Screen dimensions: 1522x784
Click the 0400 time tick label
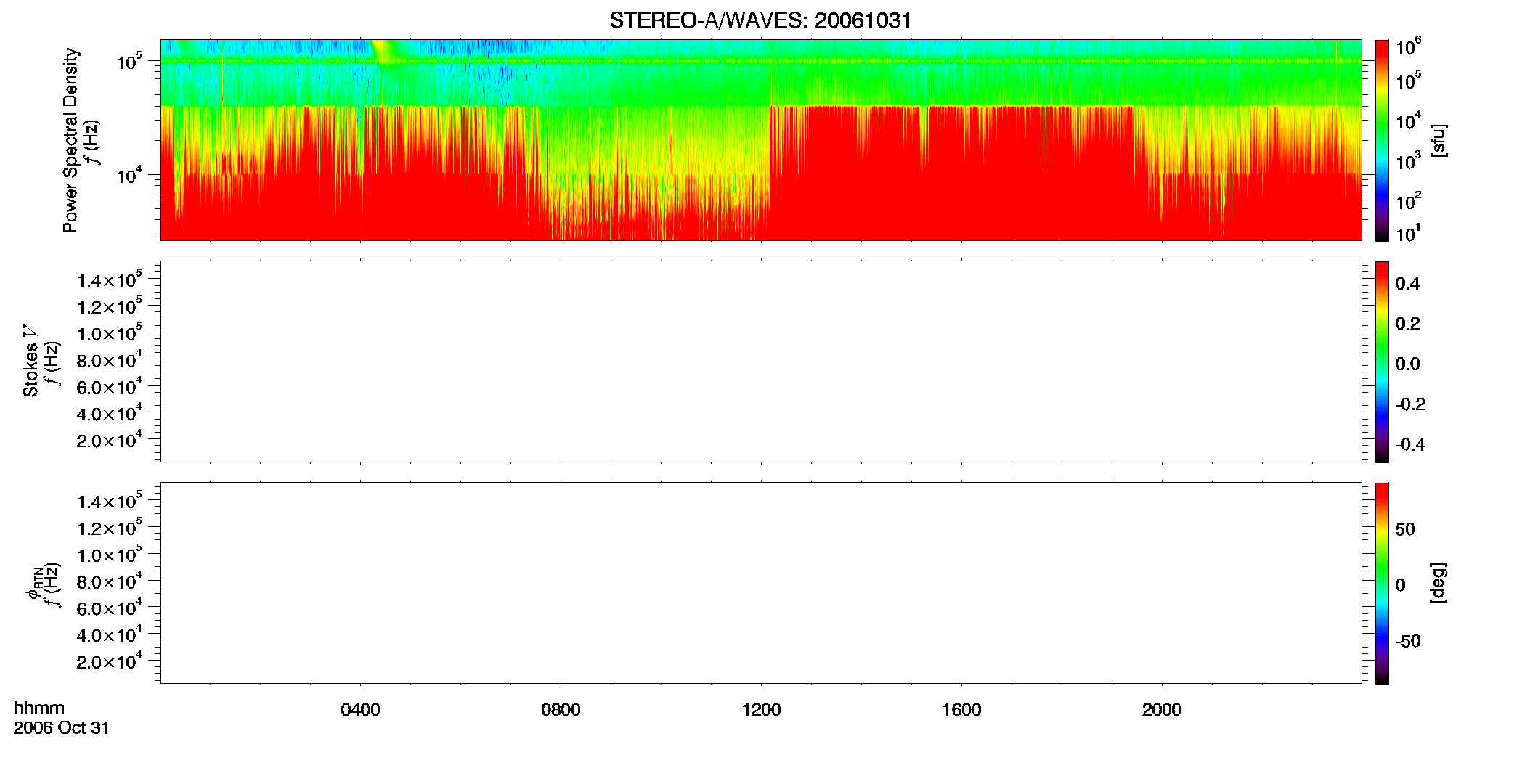pos(360,710)
